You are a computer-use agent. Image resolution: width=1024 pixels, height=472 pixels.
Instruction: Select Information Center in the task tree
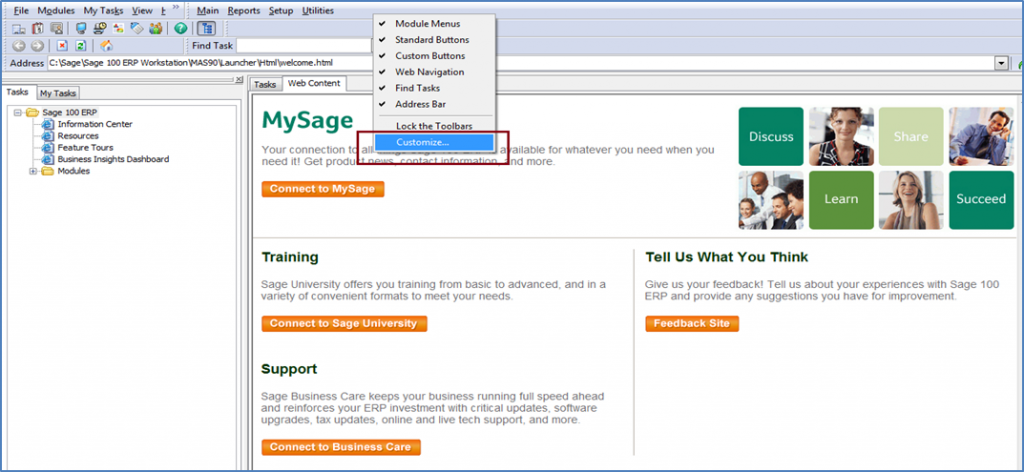click(x=95, y=124)
